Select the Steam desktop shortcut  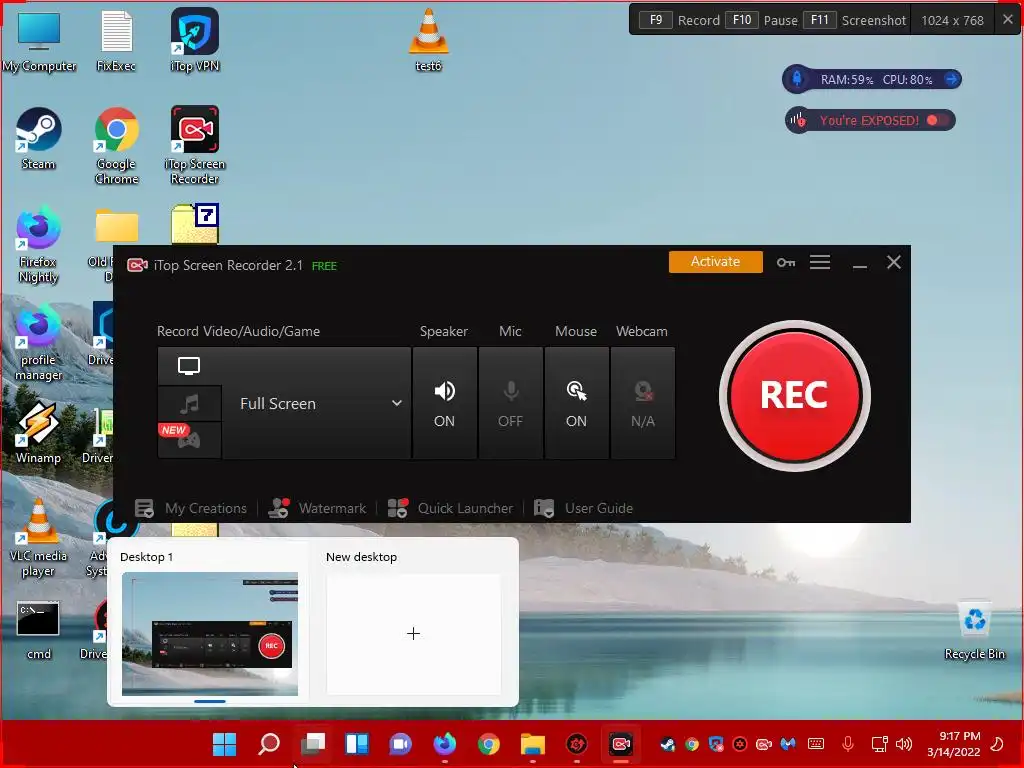coord(39,139)
